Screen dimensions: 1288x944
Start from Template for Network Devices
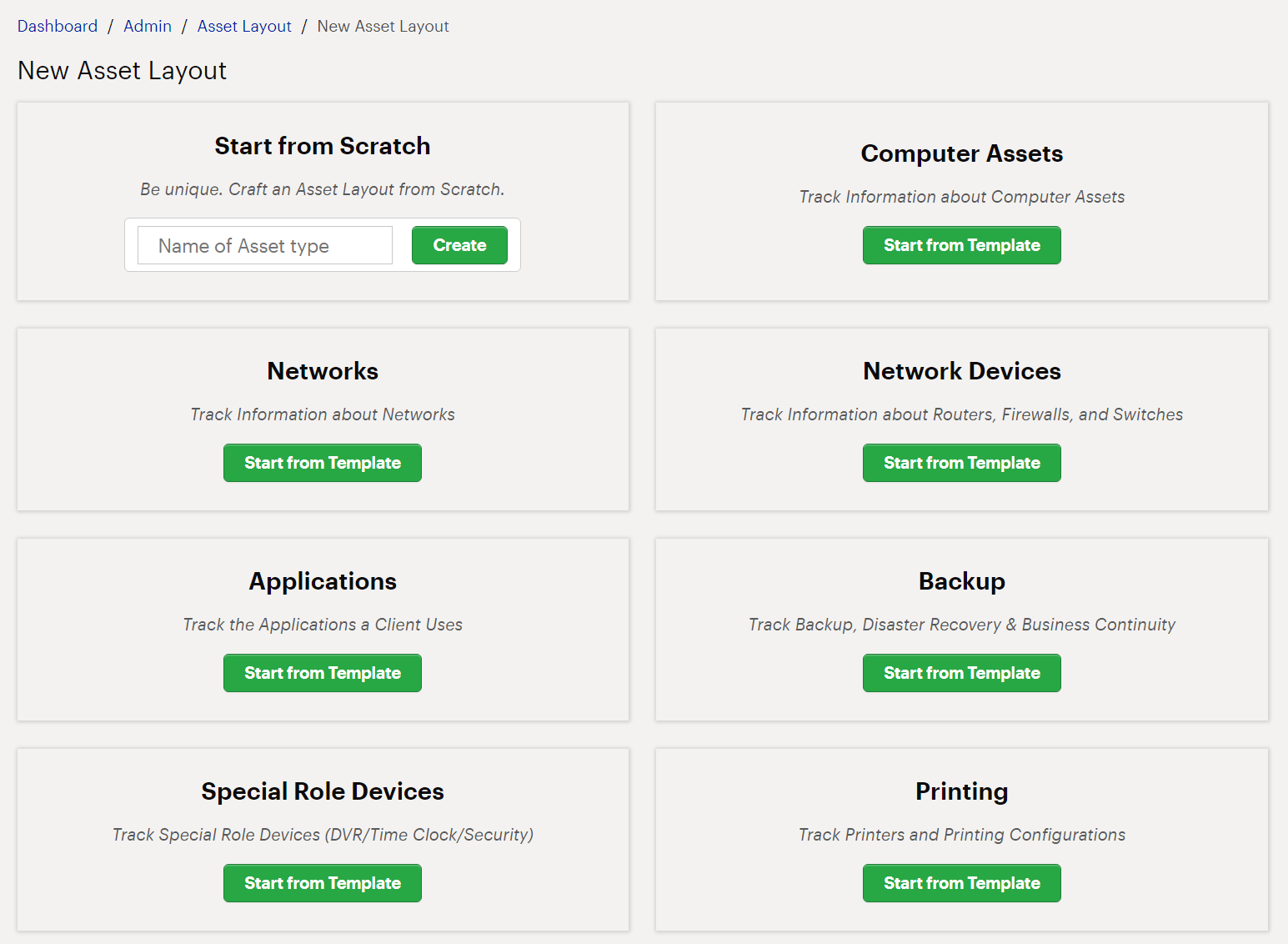click(962, 463)
